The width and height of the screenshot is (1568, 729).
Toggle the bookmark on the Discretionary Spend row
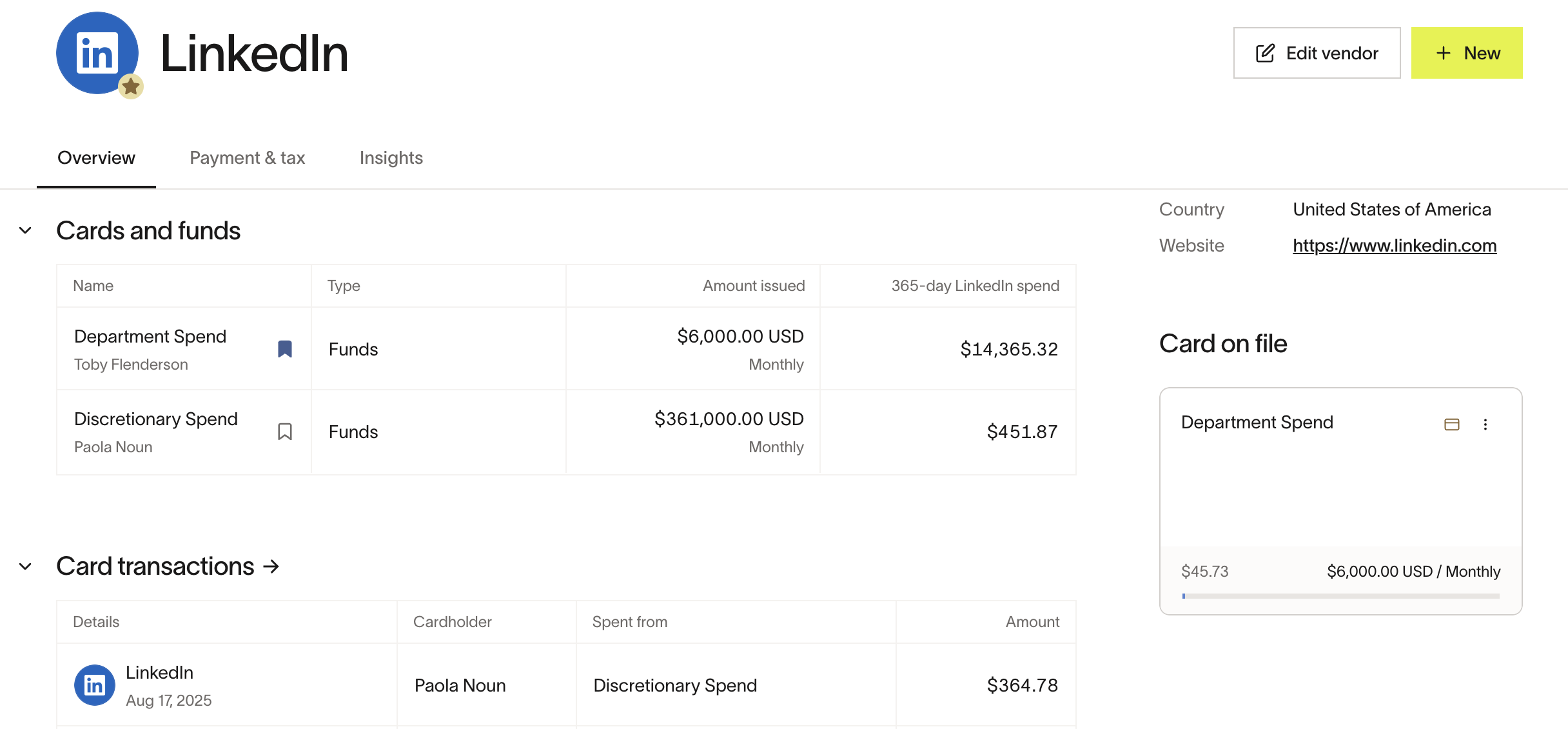pos(285,432)
